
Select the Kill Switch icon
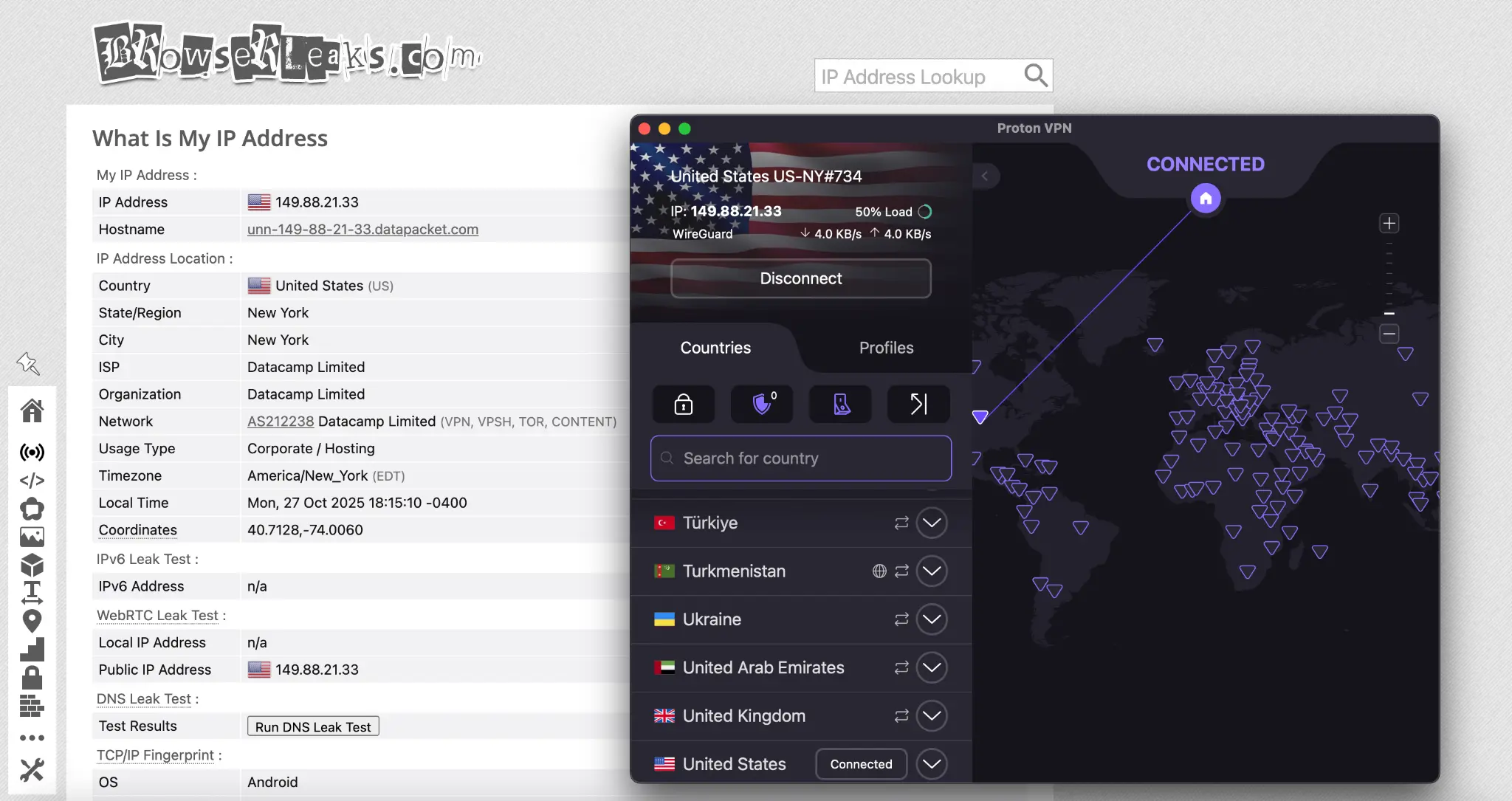(840, 404)
